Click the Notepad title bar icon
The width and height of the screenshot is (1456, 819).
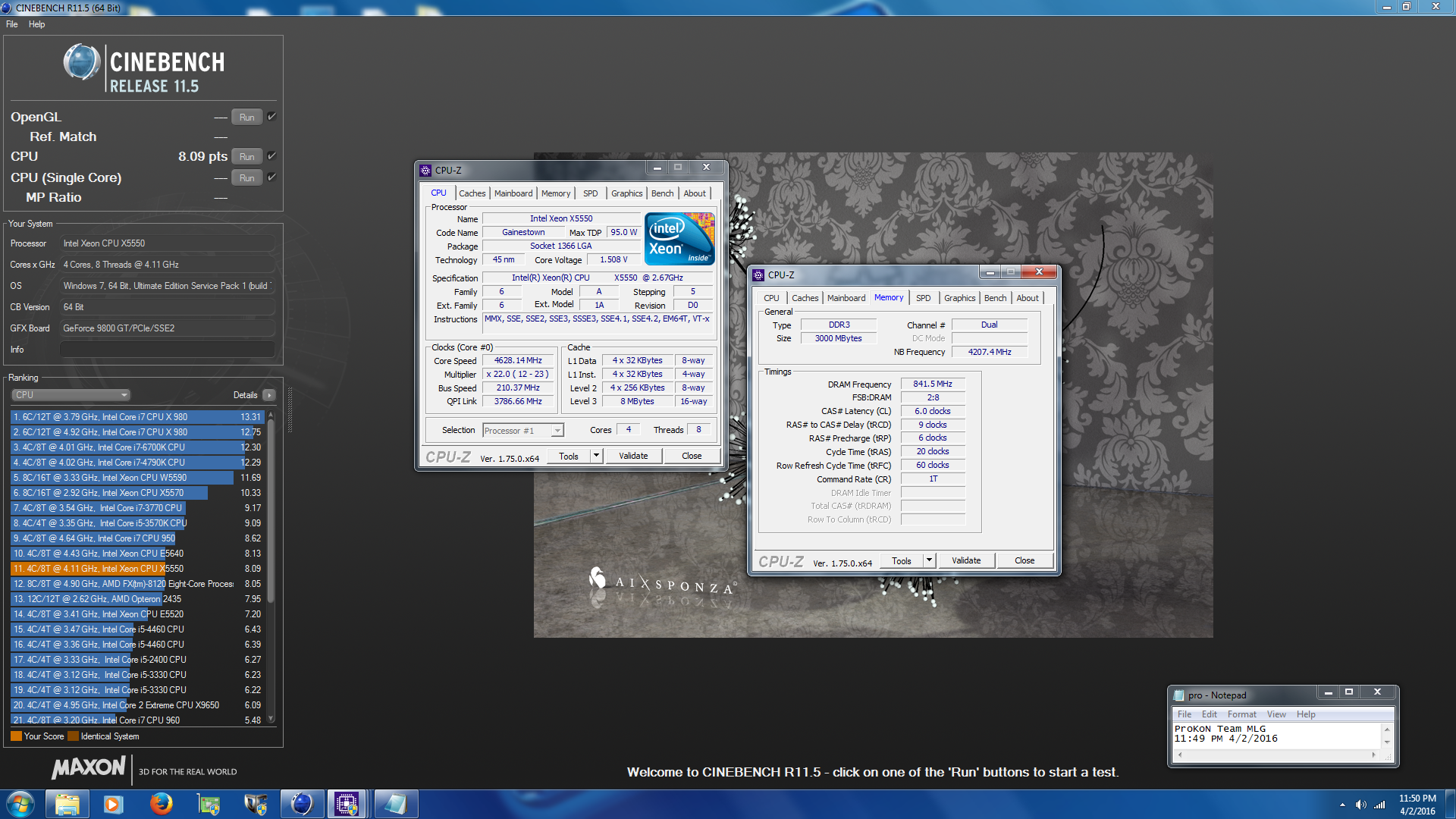tap(1178, 695)
